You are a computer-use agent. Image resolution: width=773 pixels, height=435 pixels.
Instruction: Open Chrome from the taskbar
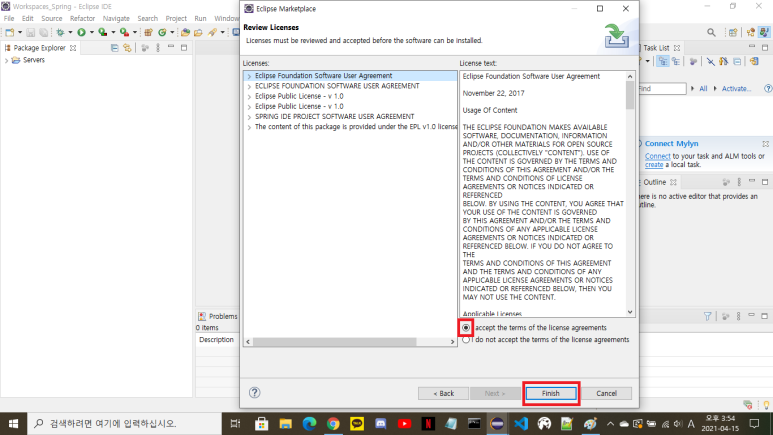click(x=333, y=424)
